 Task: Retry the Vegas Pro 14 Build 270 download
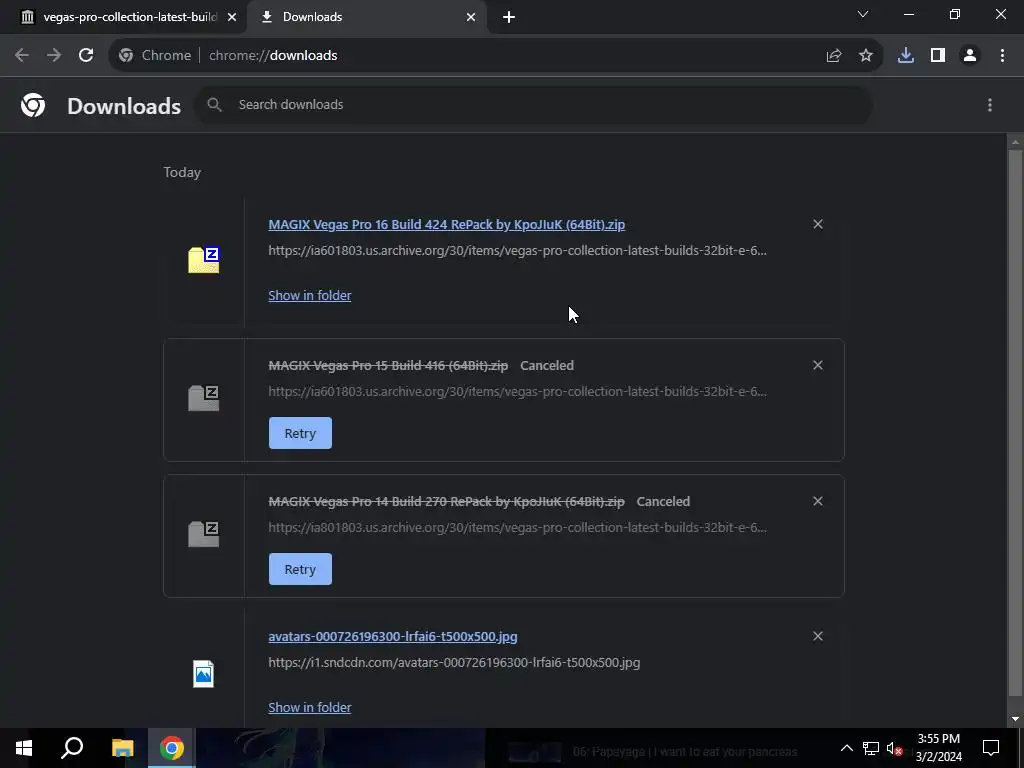300,569
